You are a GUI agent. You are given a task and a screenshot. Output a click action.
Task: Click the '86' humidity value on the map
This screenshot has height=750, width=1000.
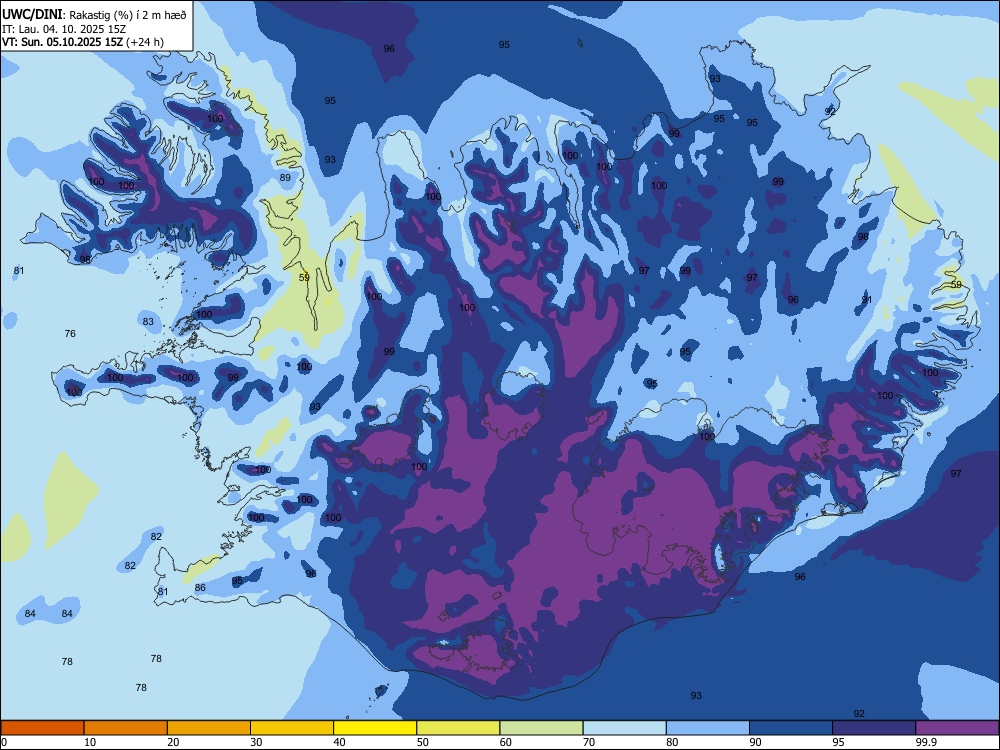(200, 588)
